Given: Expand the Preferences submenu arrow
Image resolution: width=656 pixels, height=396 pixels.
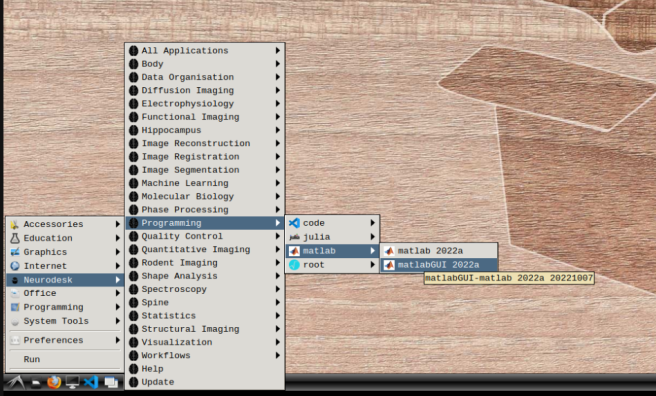Looking at the screenshot, I should pyautogui.click(x=118, y=340).
